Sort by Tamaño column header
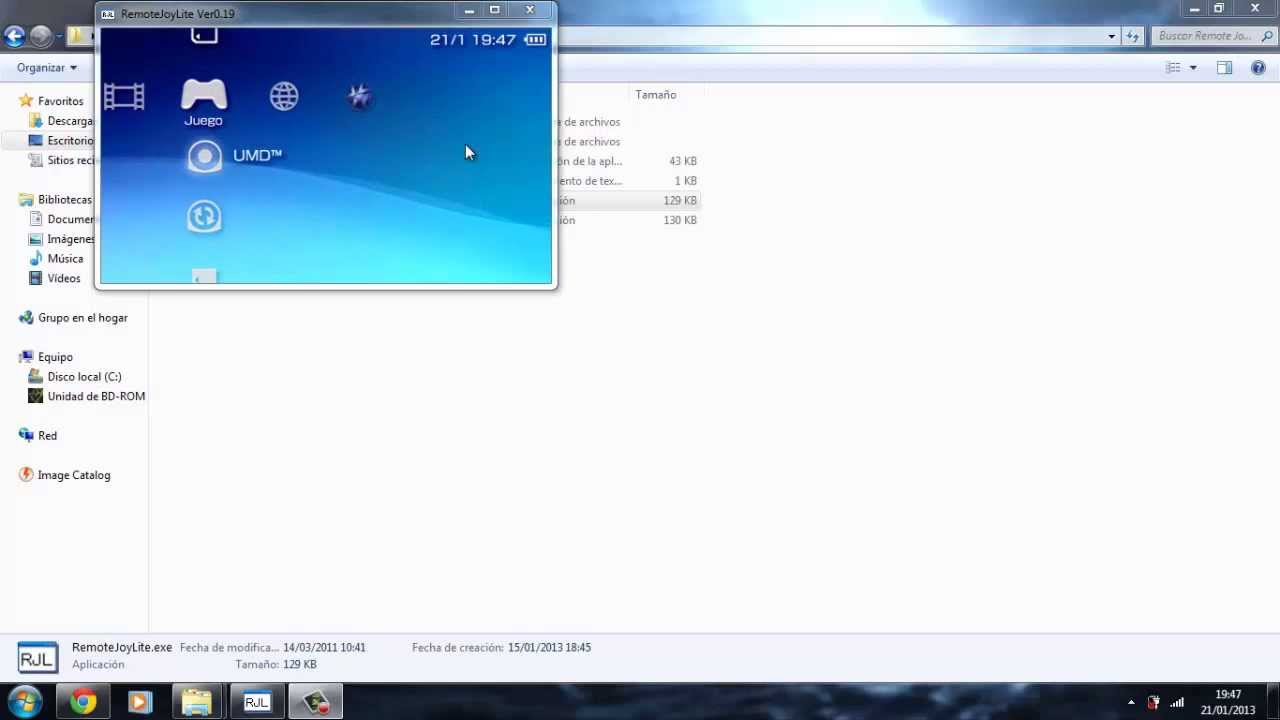Viewport: 1280px width, 720px height. point(656,95)
